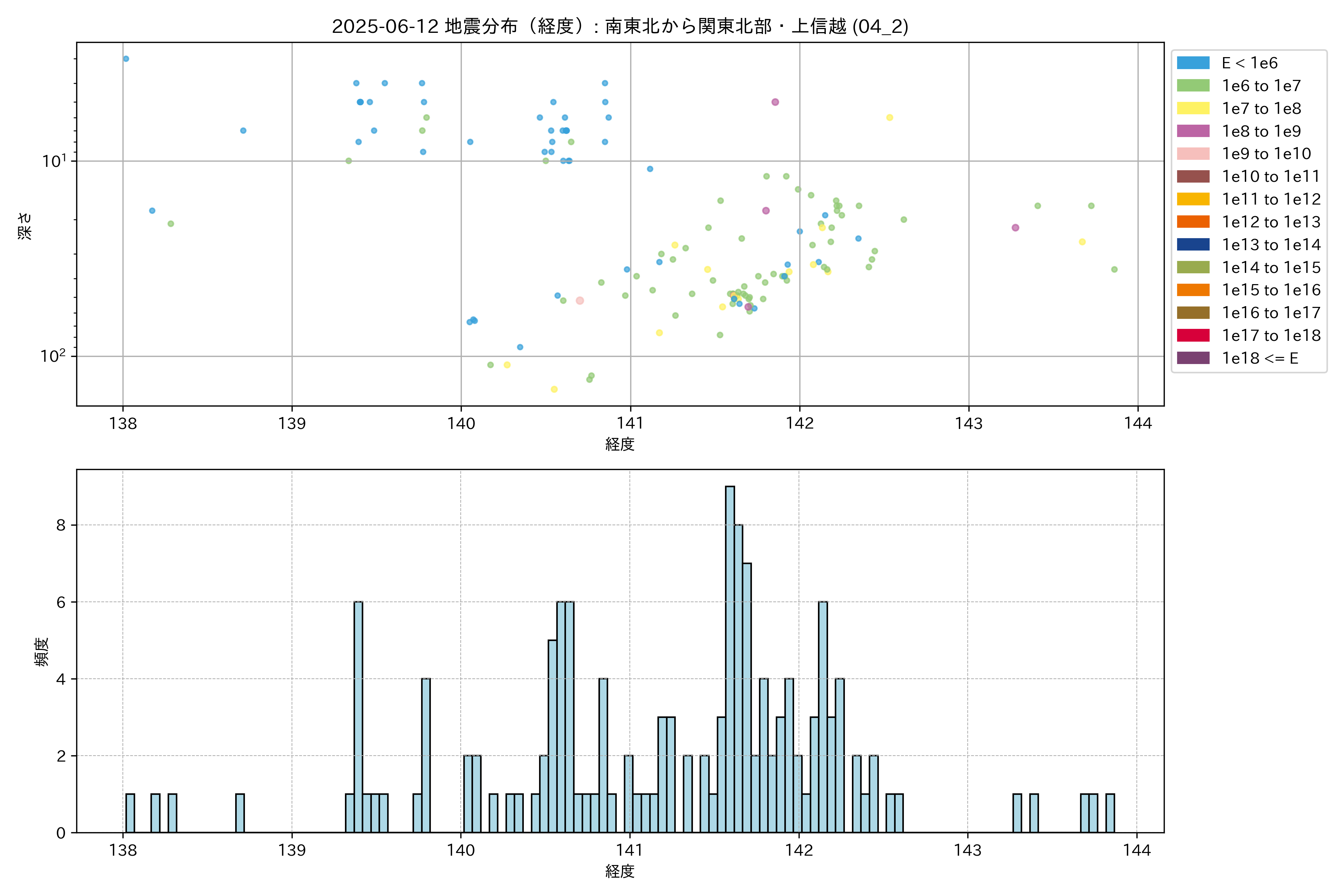Click the '1e11 to 1e12' legend label
Viewport: 1344px width, 896px height.
point(1271,199)
